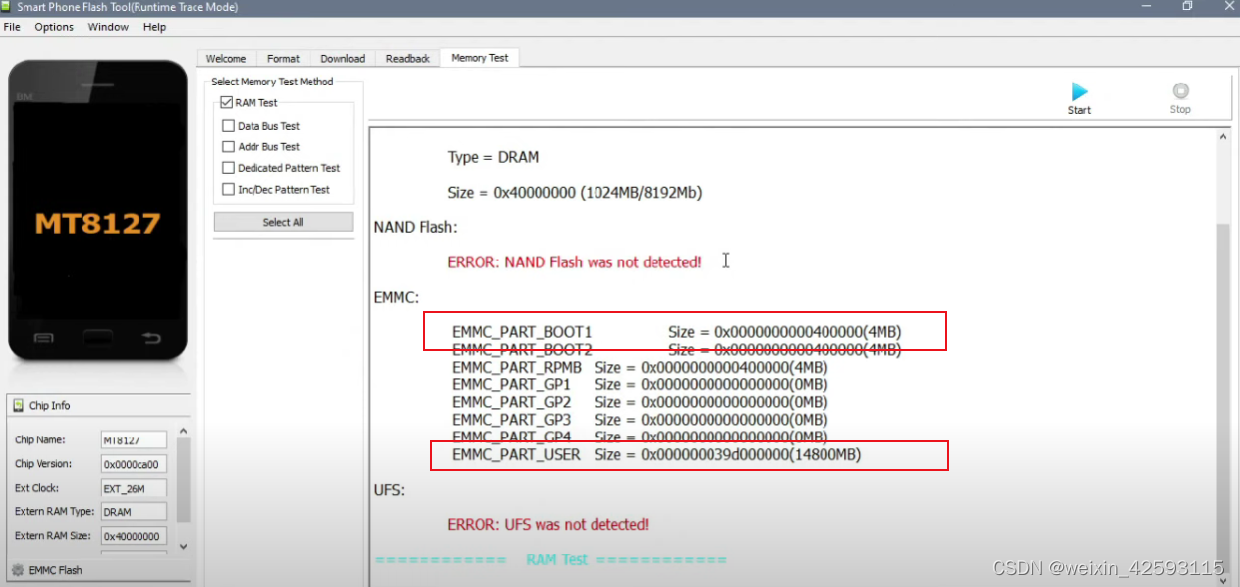Click the 'UFS:' heading in the log
Viewport: 1240px width, 587px height.
click(x=389, y=491)
